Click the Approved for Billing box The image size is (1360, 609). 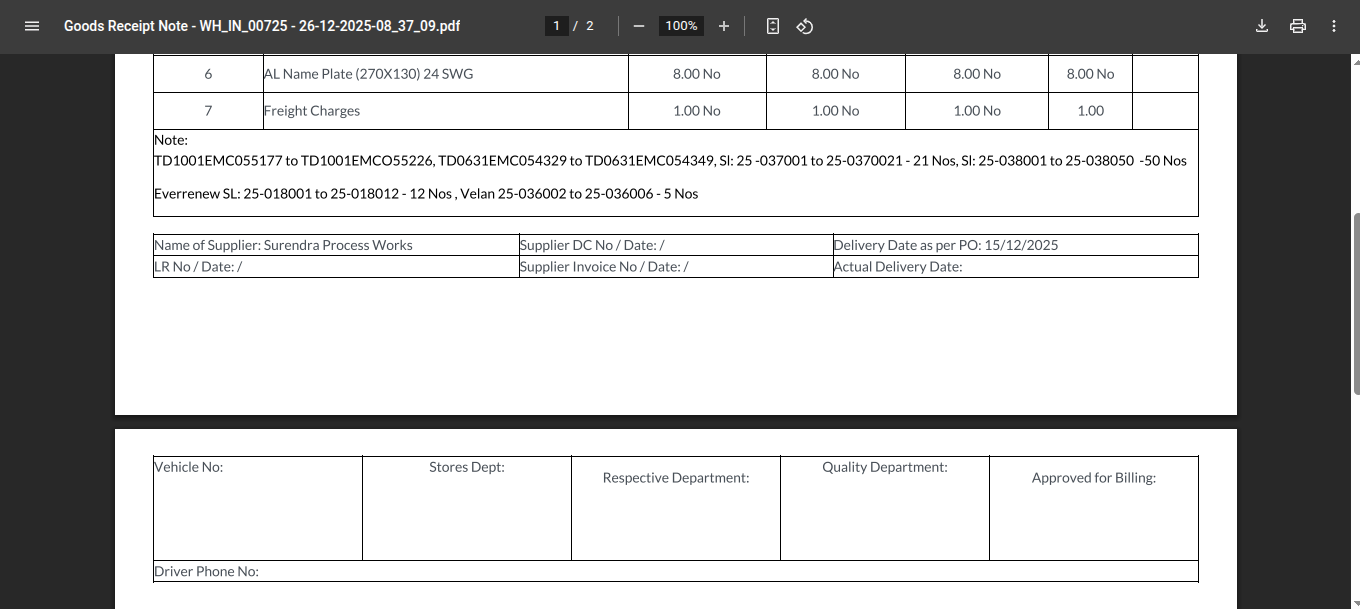pos(1093,508)
